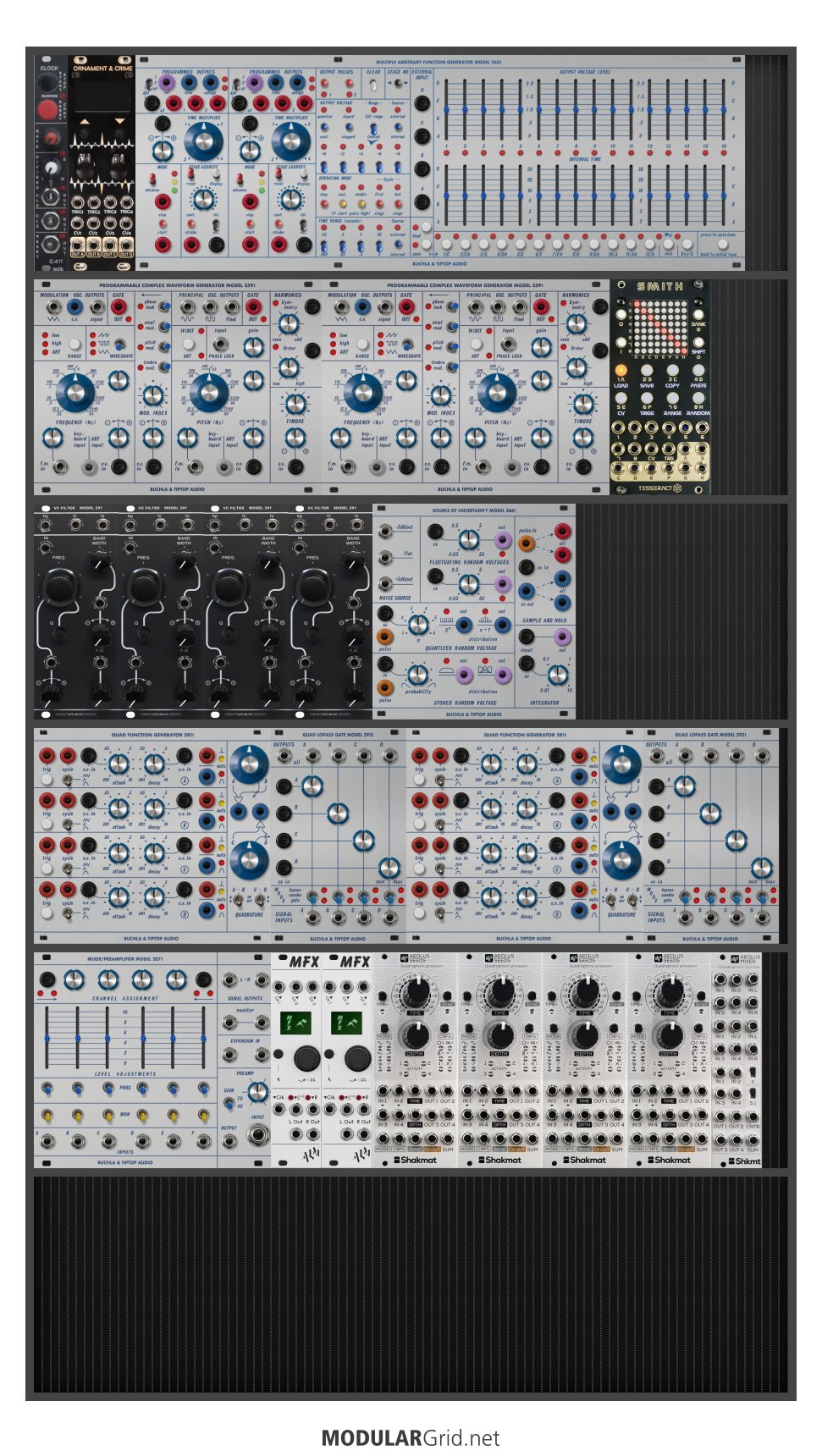This screenshot has height=1456, width=822.
Task: Click the channel A level slider on the 207t mixer
Action: 47,1037
